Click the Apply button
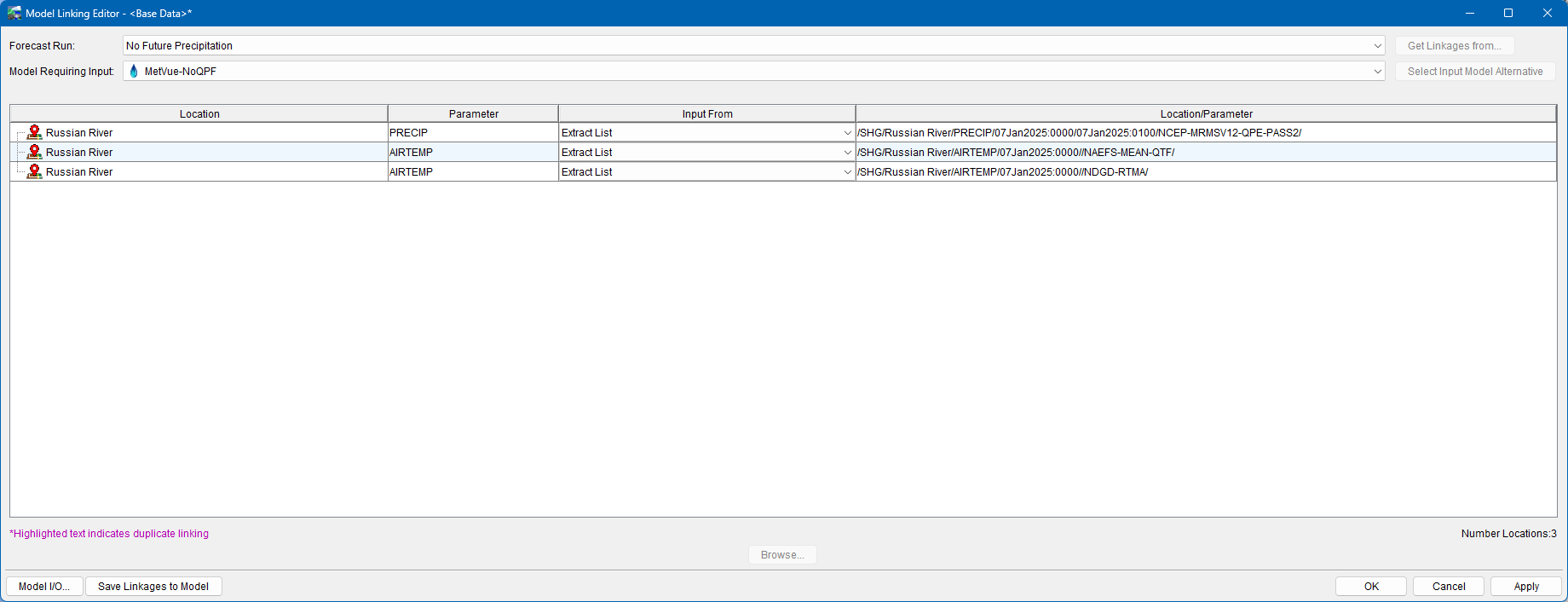Viewport: 1568px width, 602px height. [1526, 587]
